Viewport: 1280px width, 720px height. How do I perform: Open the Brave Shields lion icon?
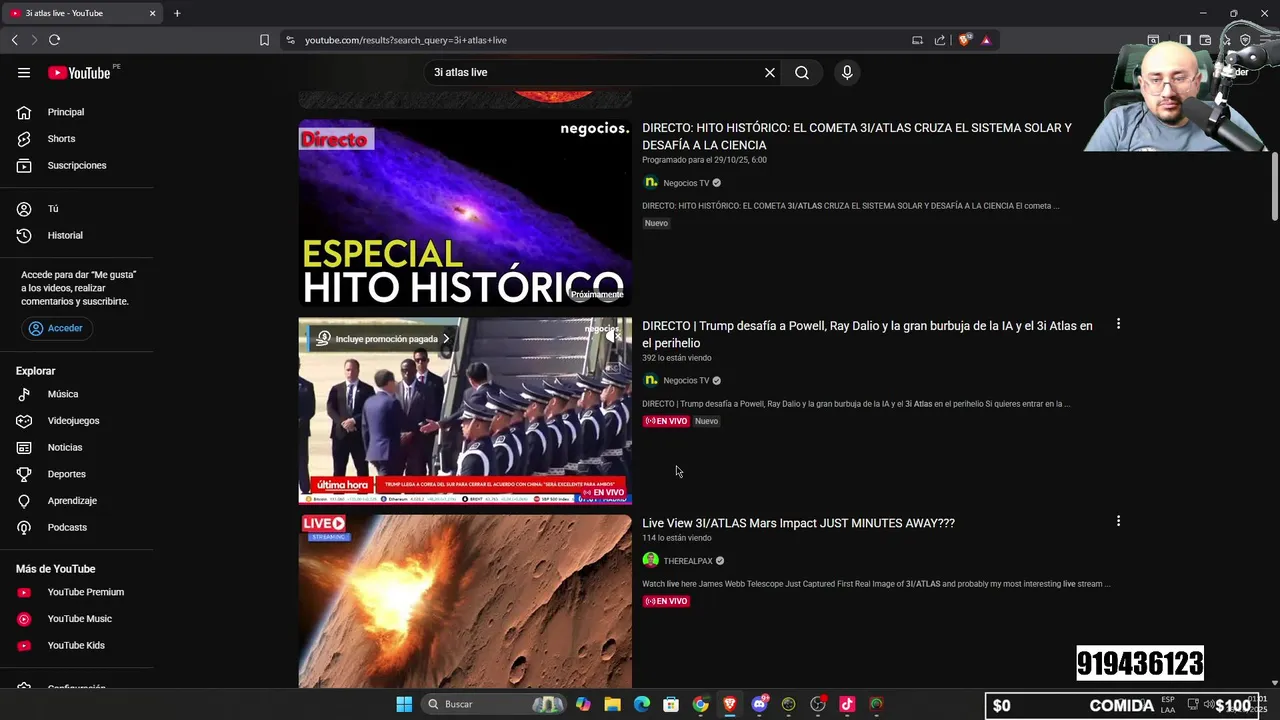[x=964, y=40]
